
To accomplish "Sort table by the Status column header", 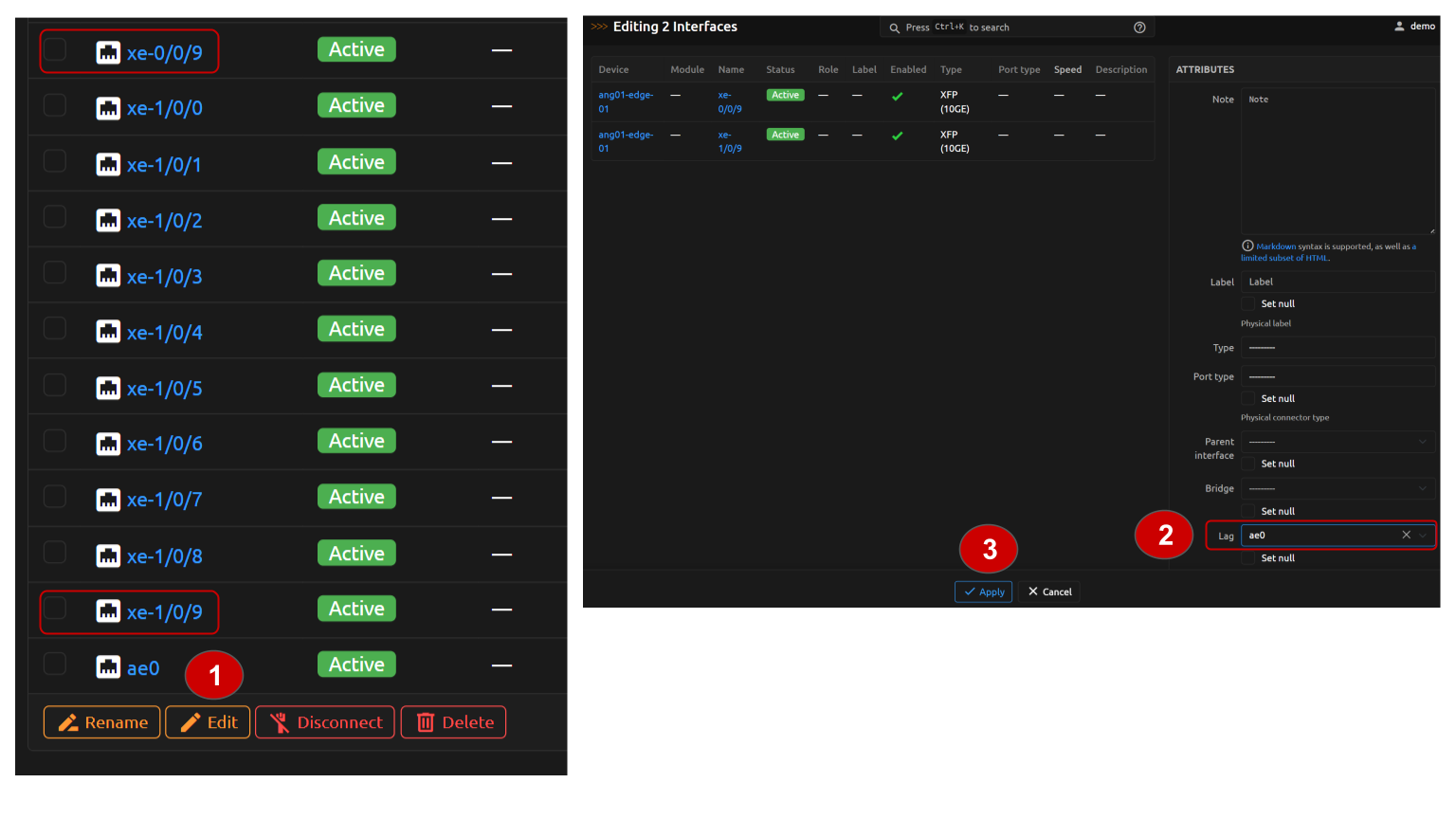I will [x=780, y=69].
